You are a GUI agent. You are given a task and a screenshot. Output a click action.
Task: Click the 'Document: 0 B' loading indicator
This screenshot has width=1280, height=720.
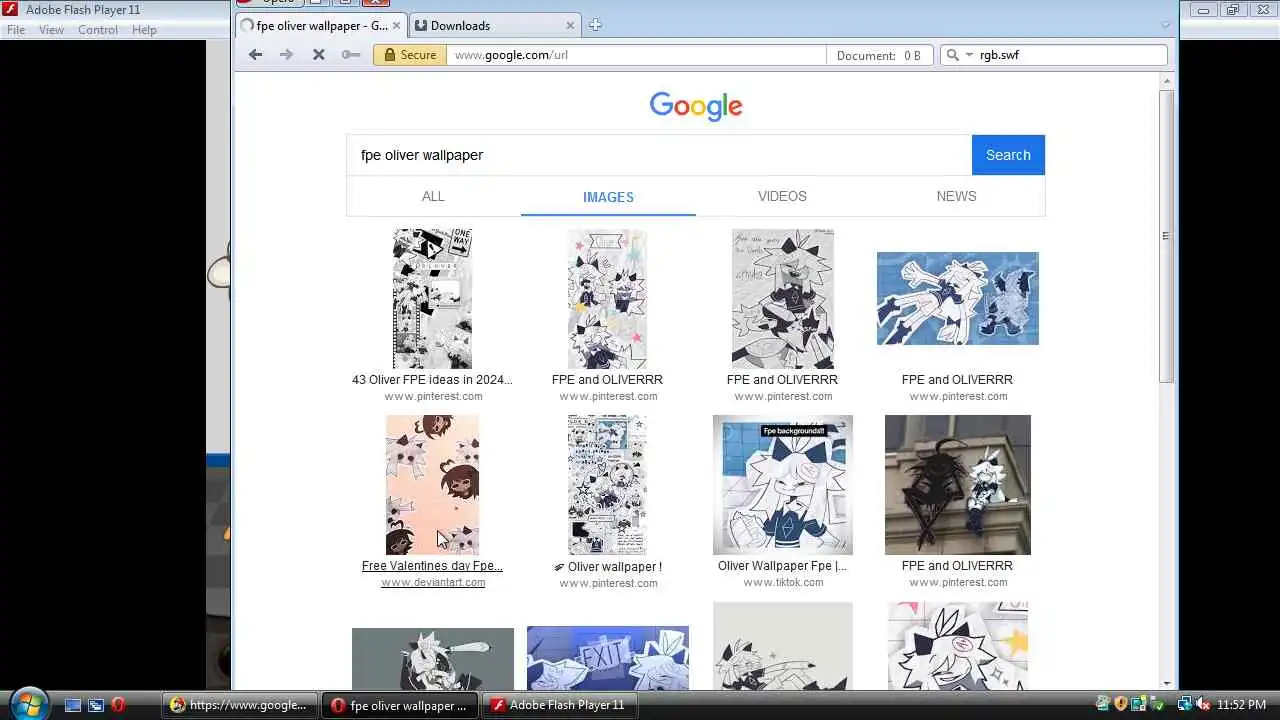pos(880,55)
